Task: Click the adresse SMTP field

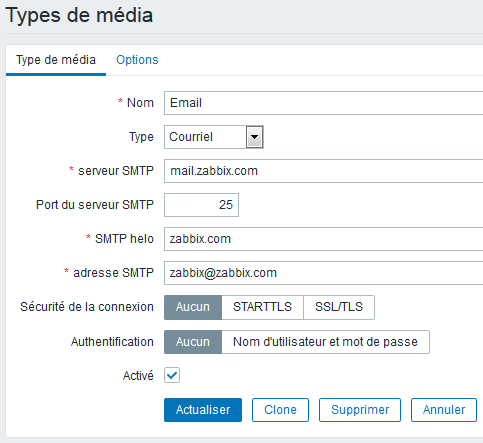Action: click(324, 273)
